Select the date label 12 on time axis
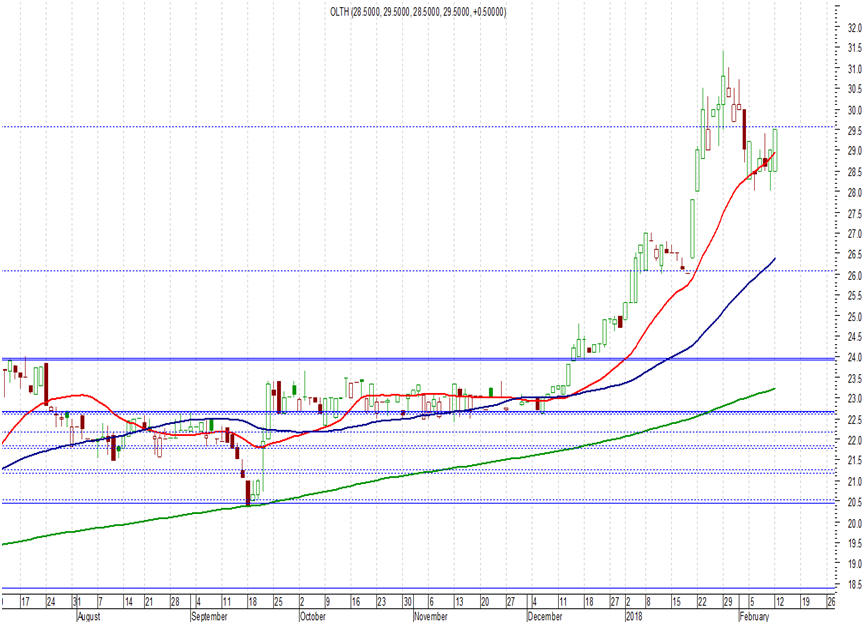866x624 pixels. [x=780, y=601]
